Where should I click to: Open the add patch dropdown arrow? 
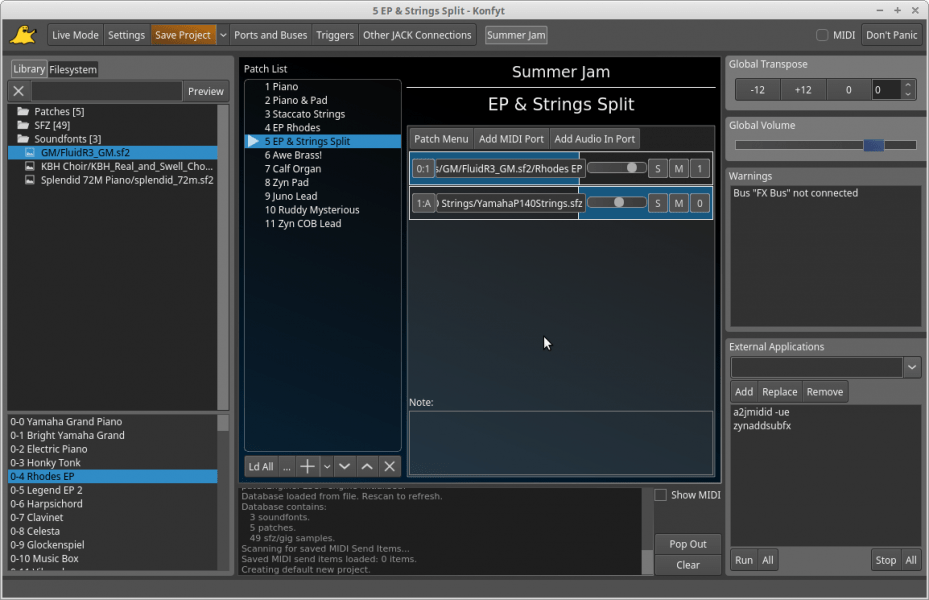326,467
